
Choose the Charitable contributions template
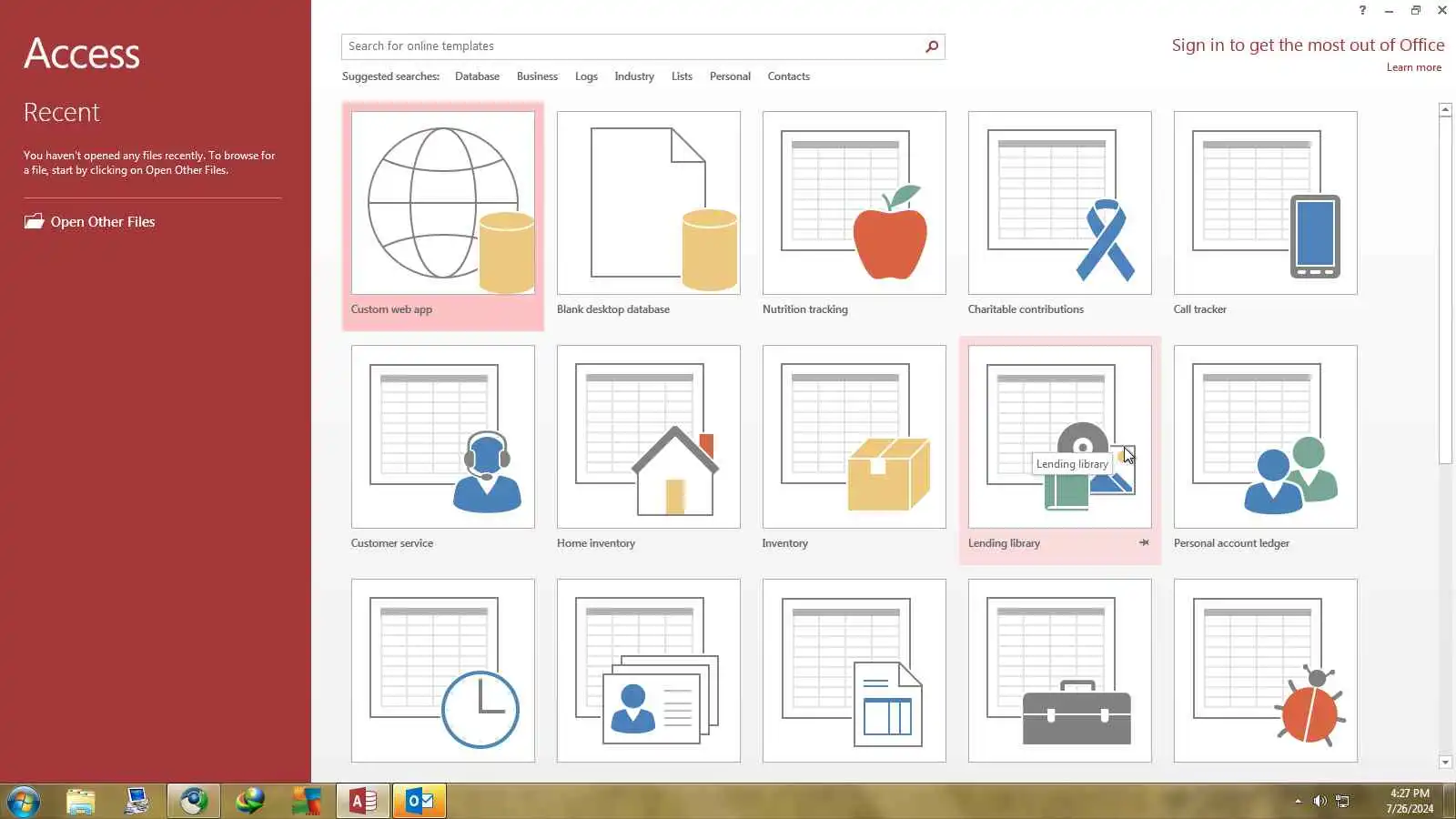coord(1060,216)
